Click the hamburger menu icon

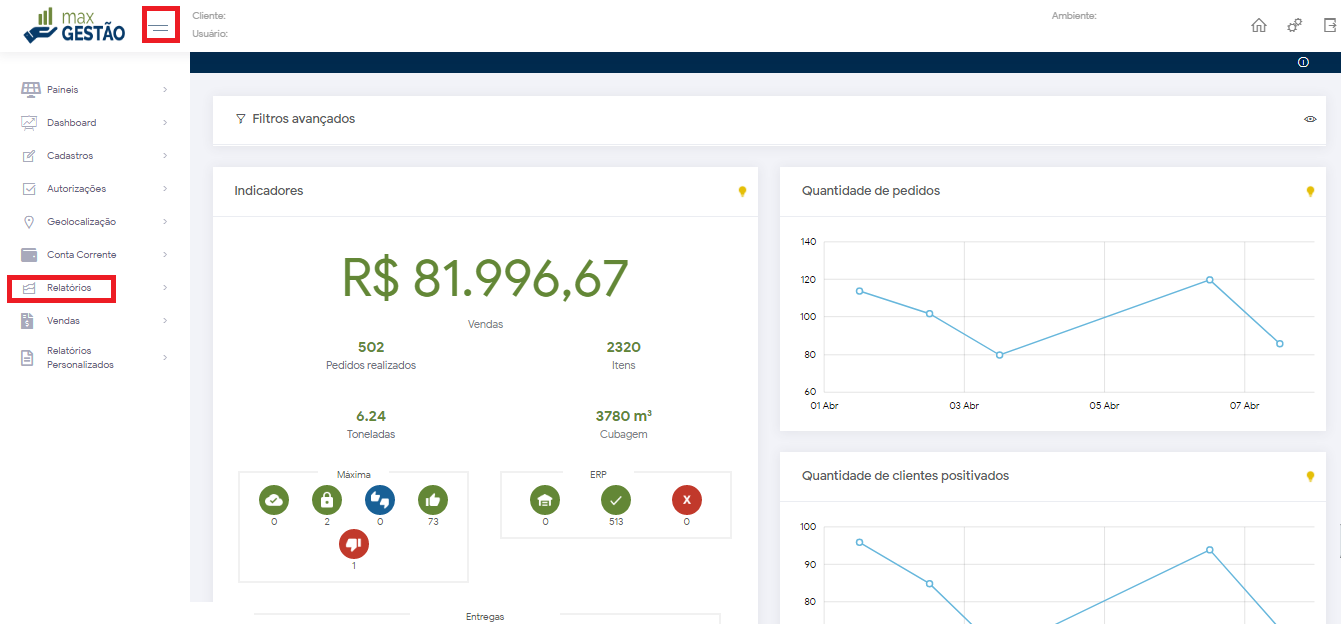160,25
